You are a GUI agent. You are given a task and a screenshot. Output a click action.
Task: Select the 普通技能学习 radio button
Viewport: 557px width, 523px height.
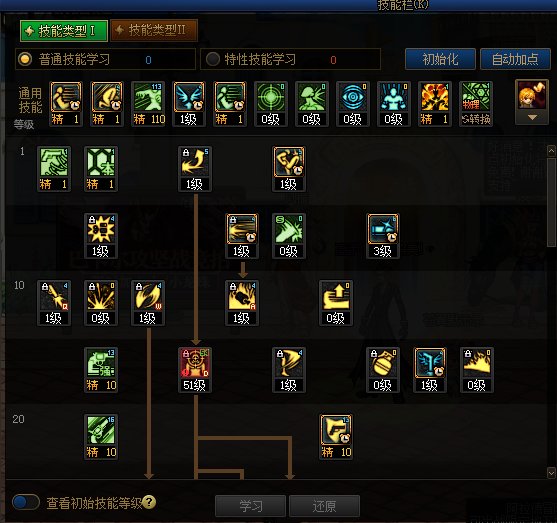[25, 59]
